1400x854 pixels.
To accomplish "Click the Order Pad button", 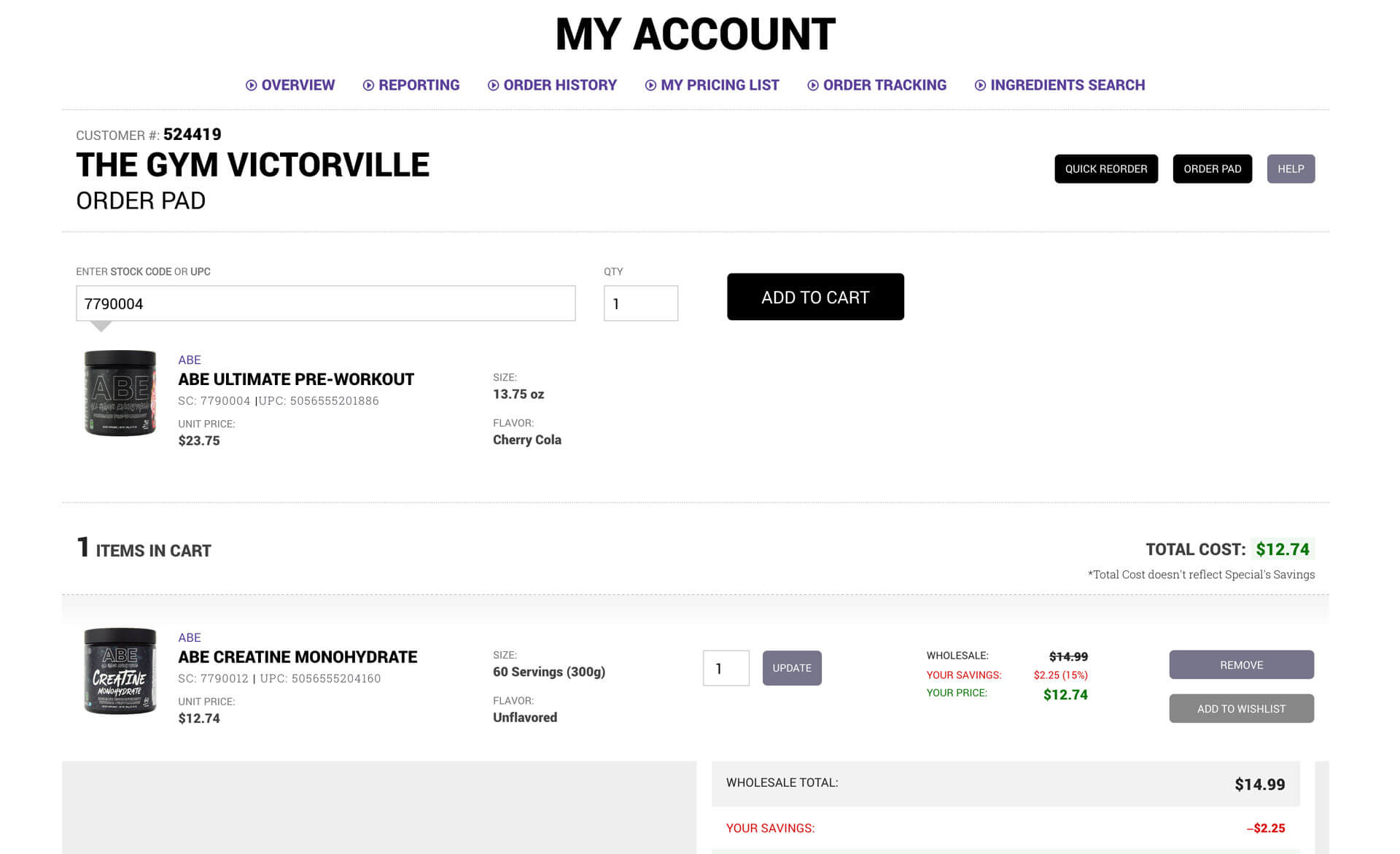I will tap(1212, 168).
